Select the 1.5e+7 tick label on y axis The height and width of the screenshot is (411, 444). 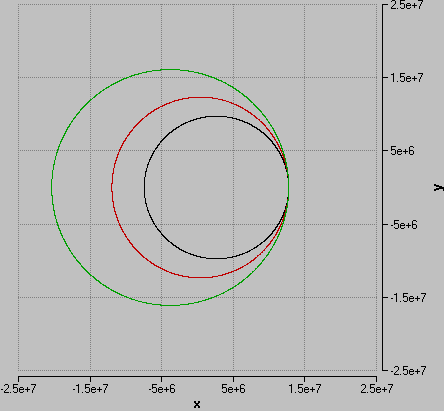tap(407, 78)
